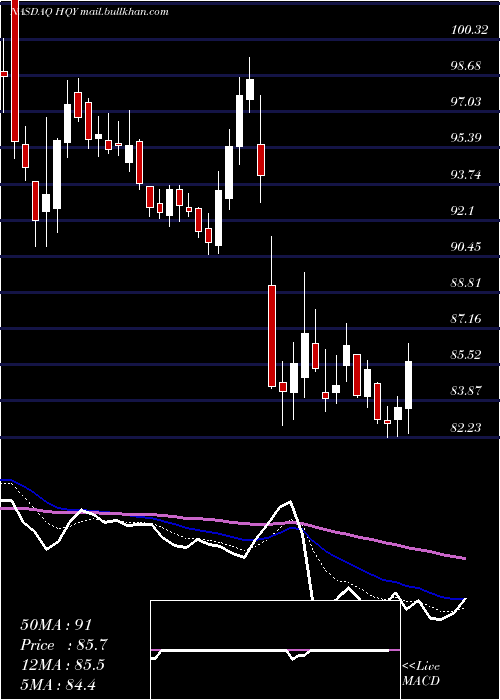Select the 93.74 price axis label
Viewport: 500px width, 700px height.
click(x=466, y=175)
